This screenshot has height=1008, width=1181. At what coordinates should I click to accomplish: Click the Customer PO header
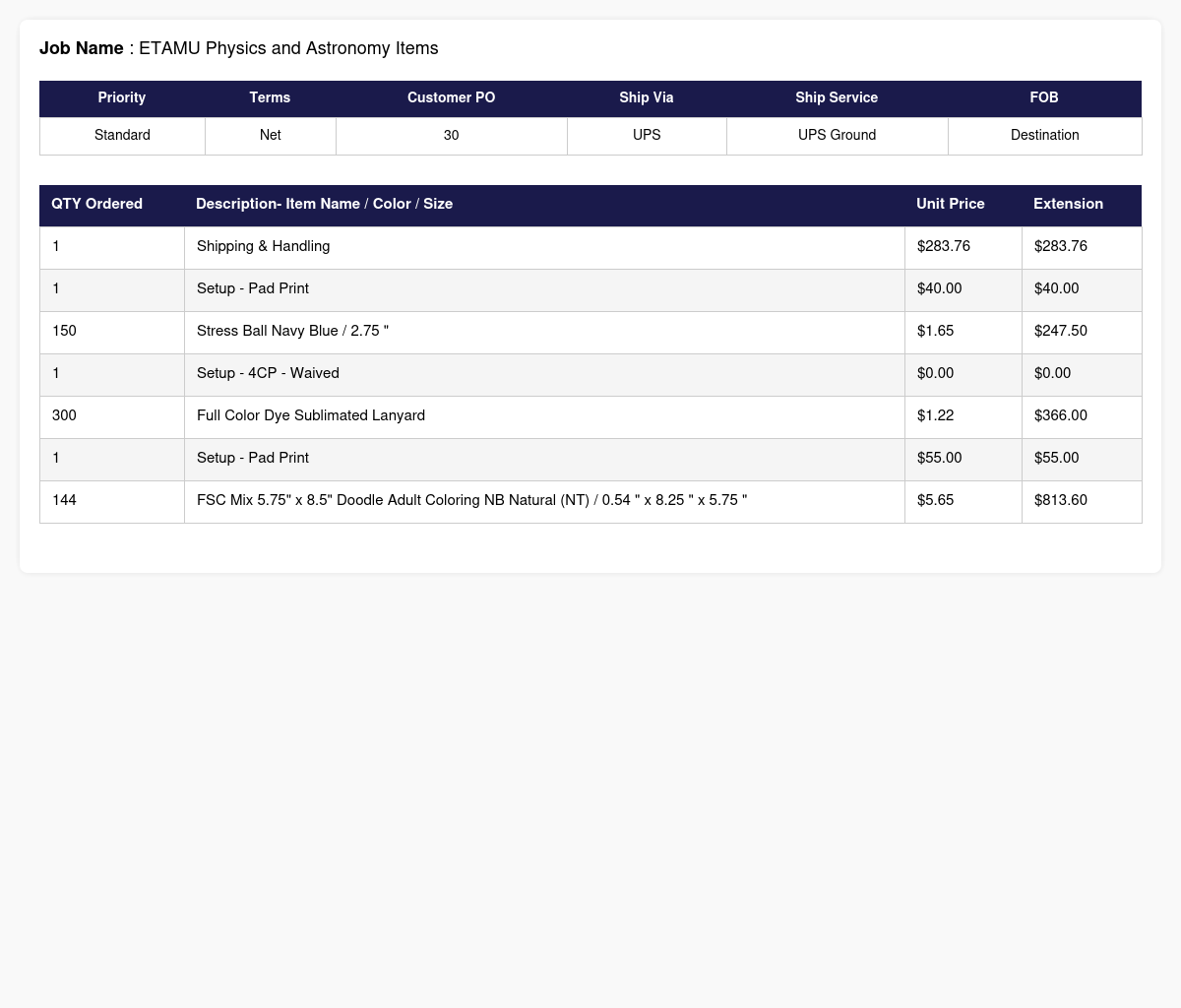451,98
